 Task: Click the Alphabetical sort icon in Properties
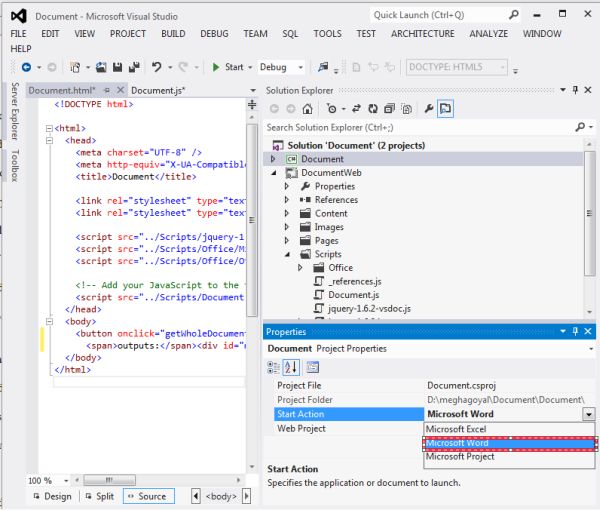click(x=292, y=367)
